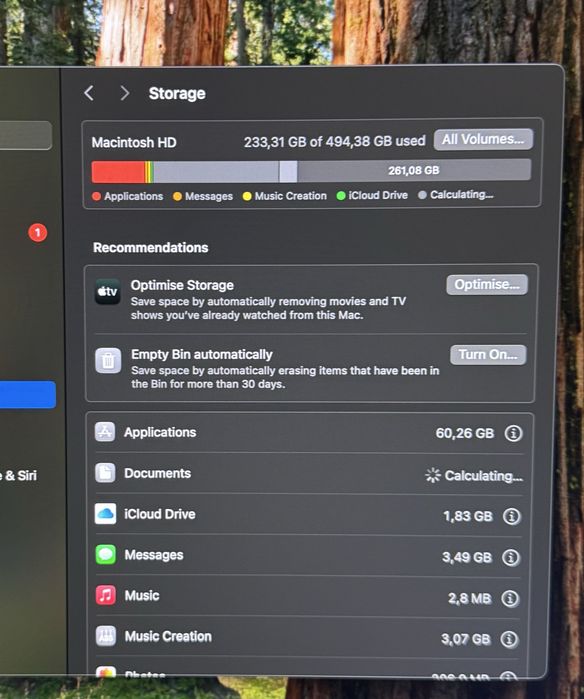Select the Music Creation row label
Viewport: 584px width, 699px height.
168,636
